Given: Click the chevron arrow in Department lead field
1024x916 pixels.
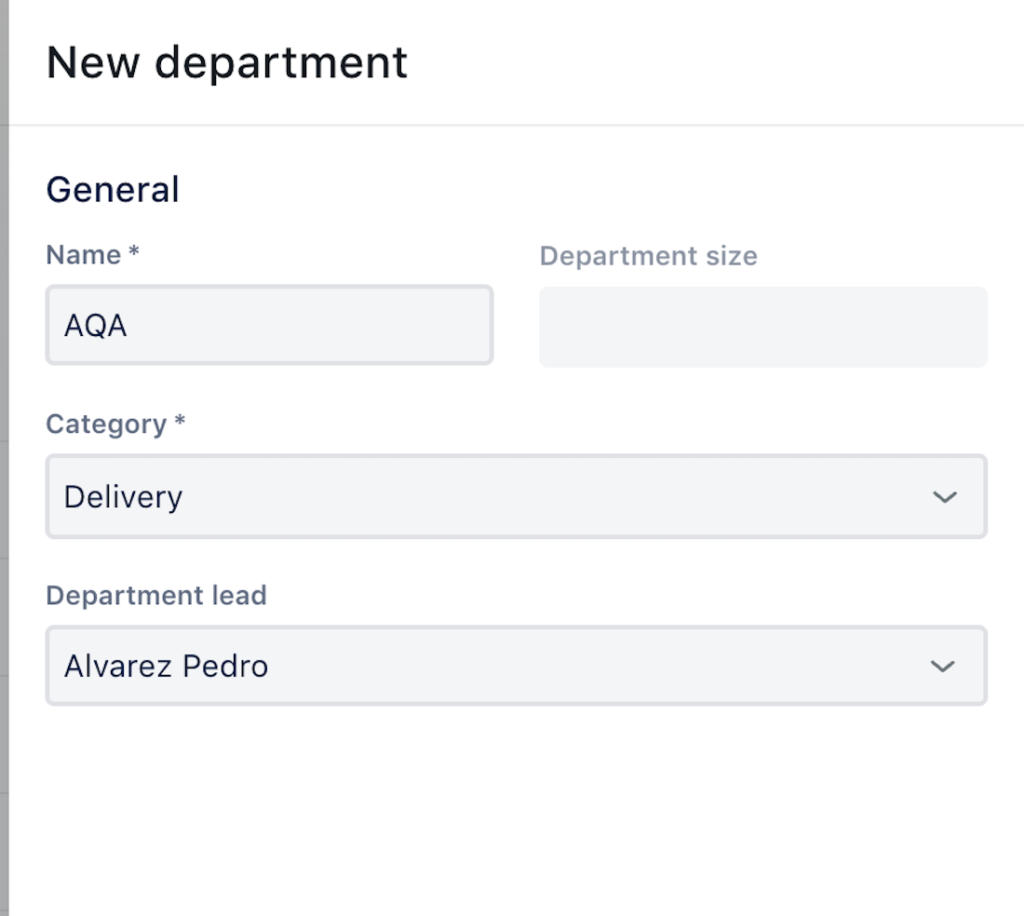Looking at the screenshot, I should (942, 667).
